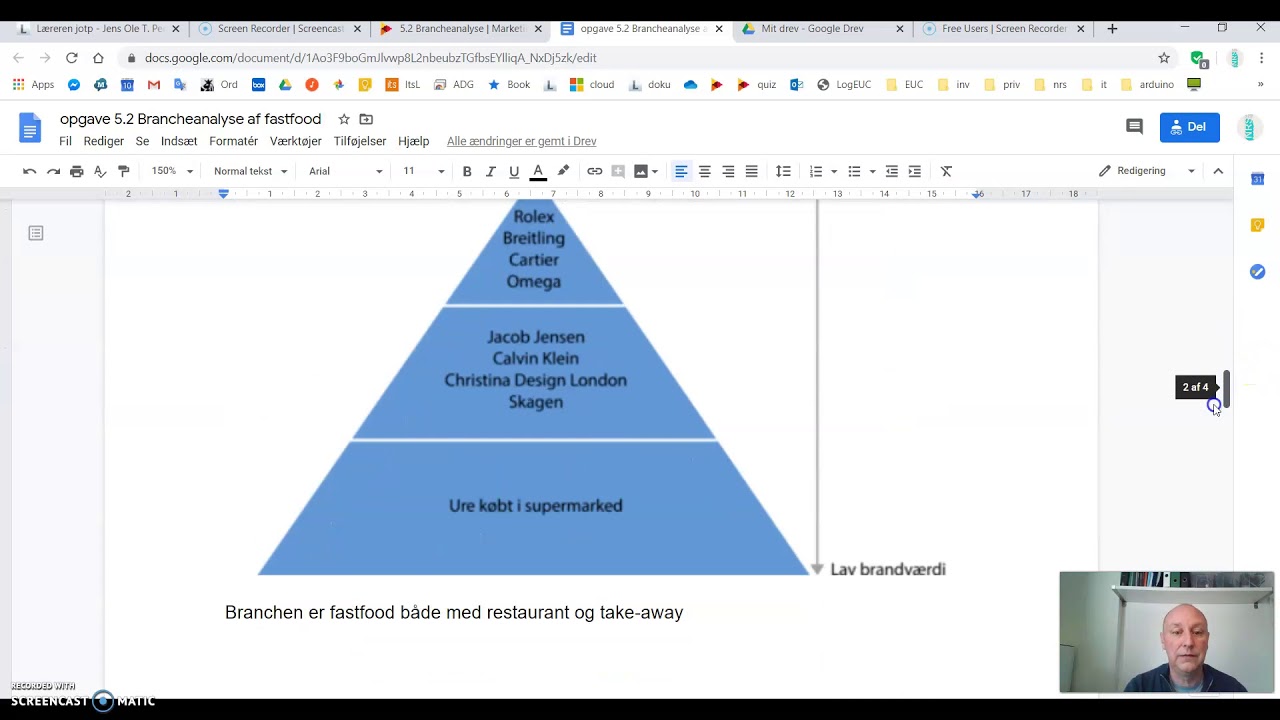
Task: Switch to the Mit drev Google Drev tab
Action: click(x=822, y=28)
